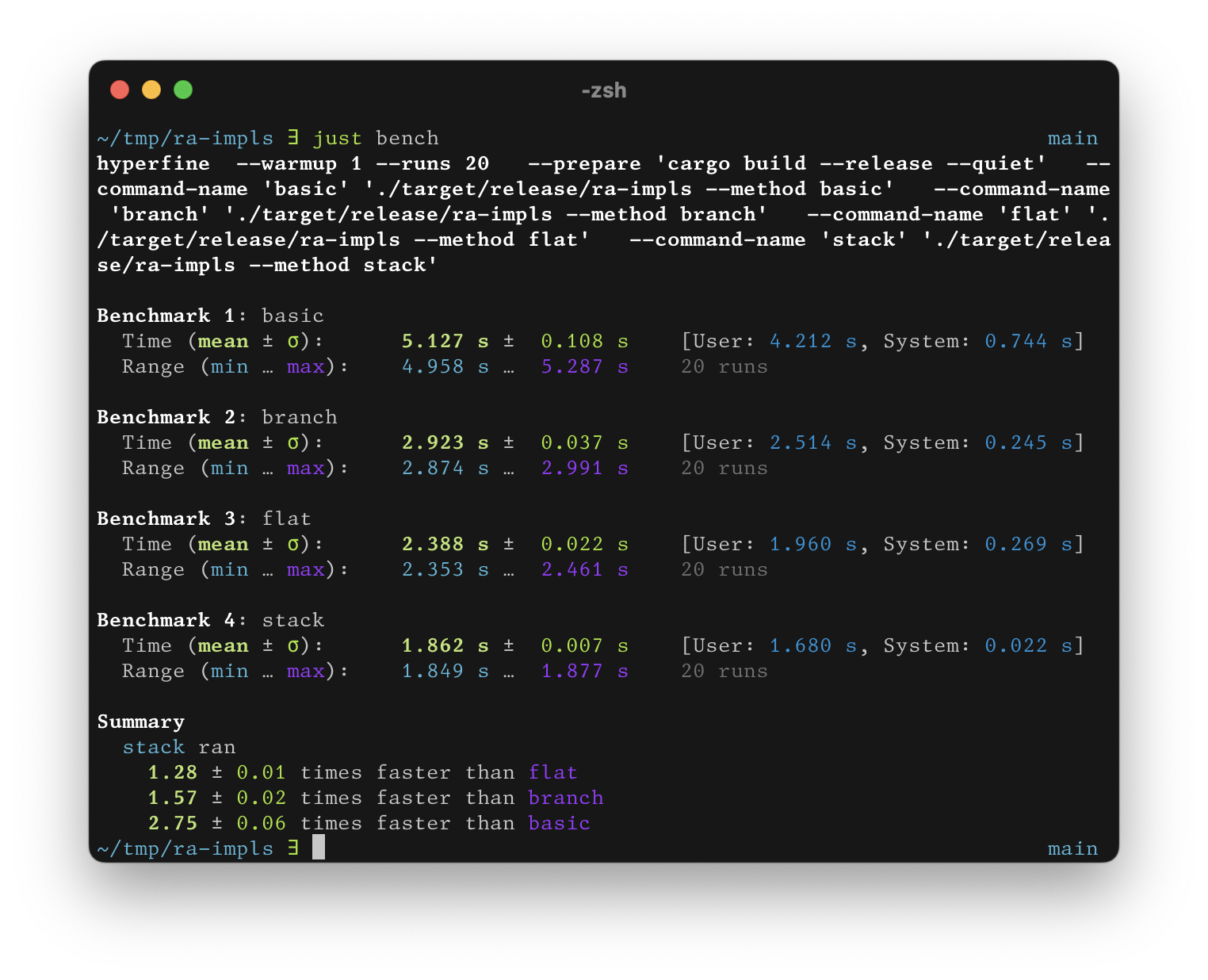Select the green maximize traffic light
This screenshot has width=1208, height=980.
(x=183, y=90)
